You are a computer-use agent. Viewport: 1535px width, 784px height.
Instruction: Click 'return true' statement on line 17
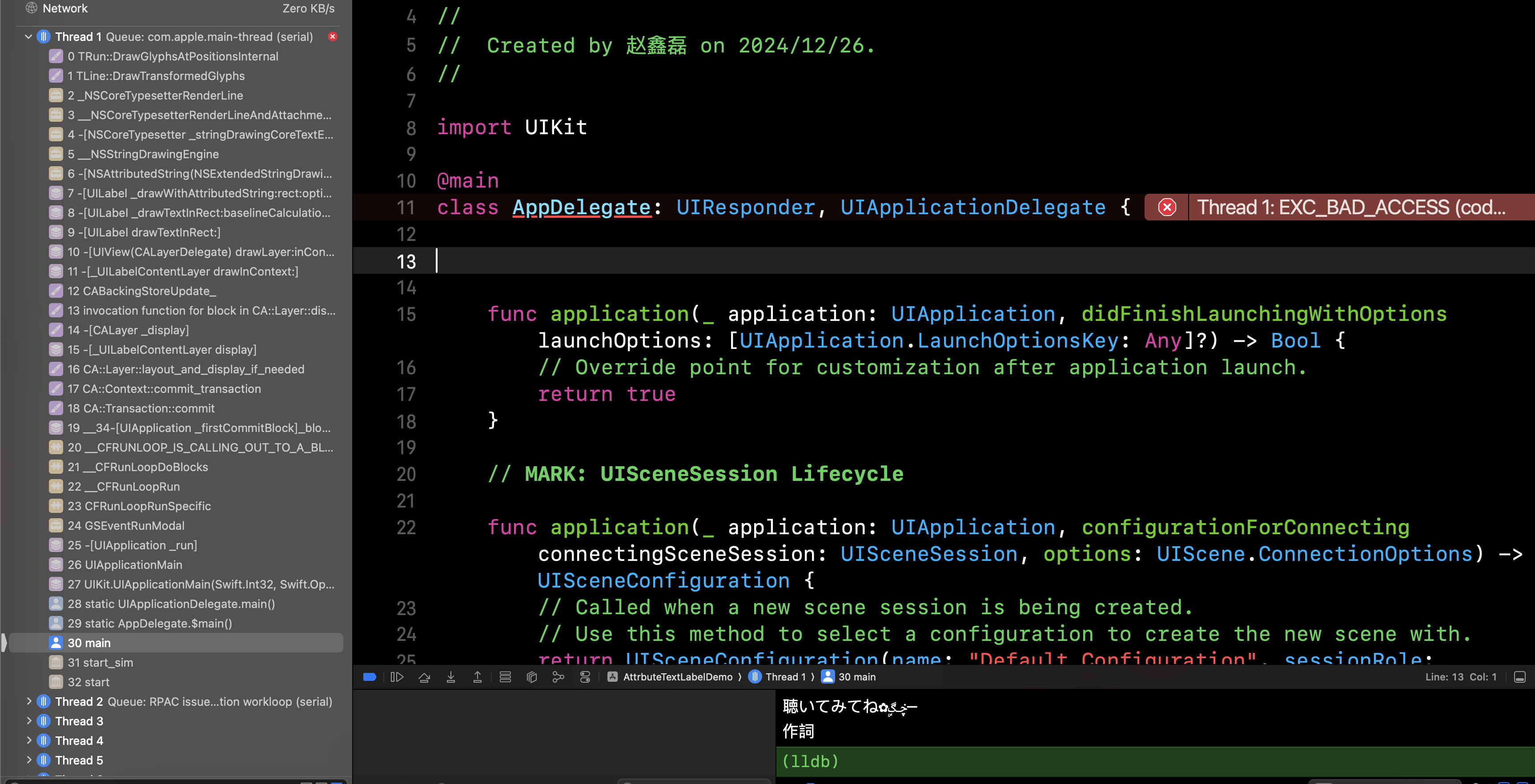607,394
